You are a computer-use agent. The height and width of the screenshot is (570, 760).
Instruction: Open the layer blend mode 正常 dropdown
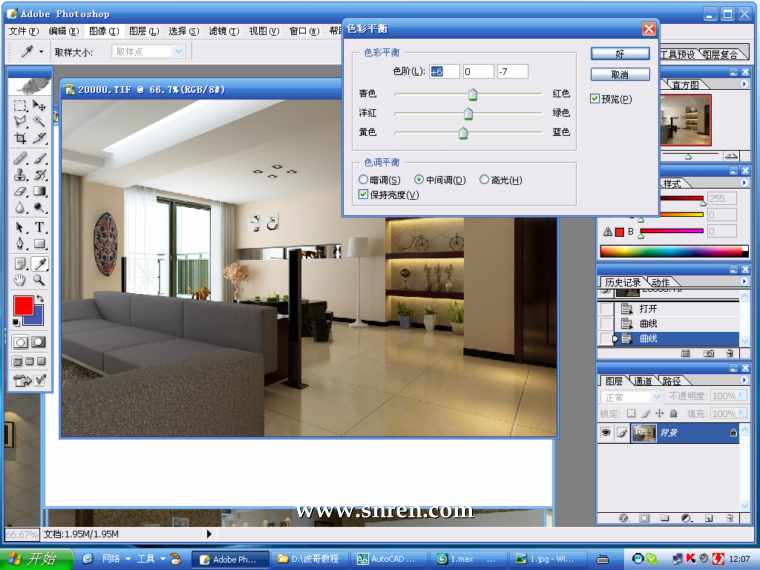(x=631, y=397)
